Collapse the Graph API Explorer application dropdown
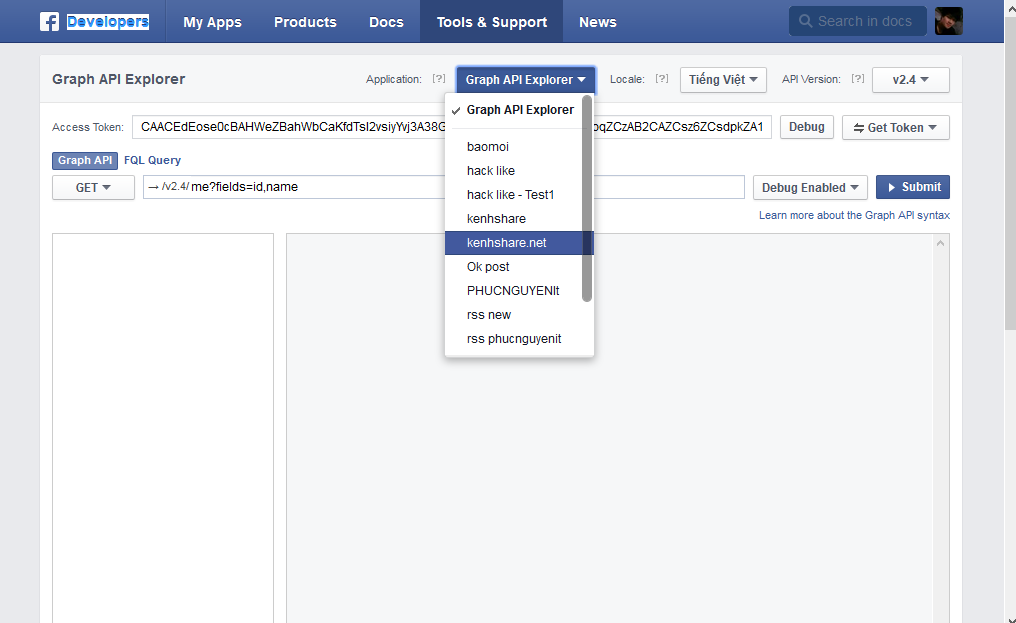The image size is (1016, 623). coord(525,80)
